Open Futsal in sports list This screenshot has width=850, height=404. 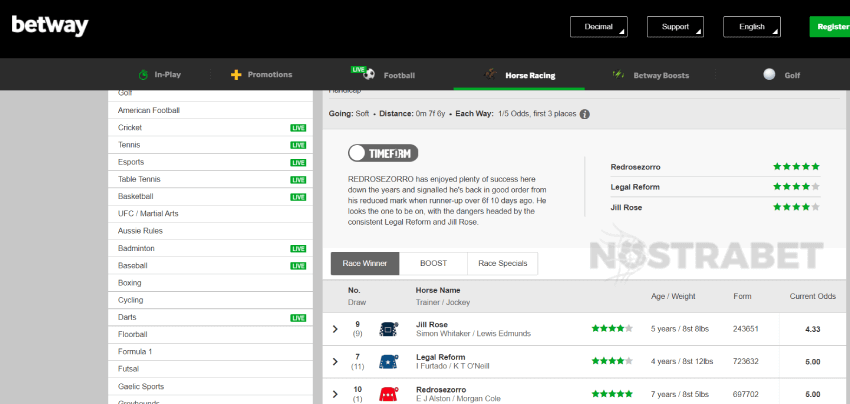click(210, 369)
